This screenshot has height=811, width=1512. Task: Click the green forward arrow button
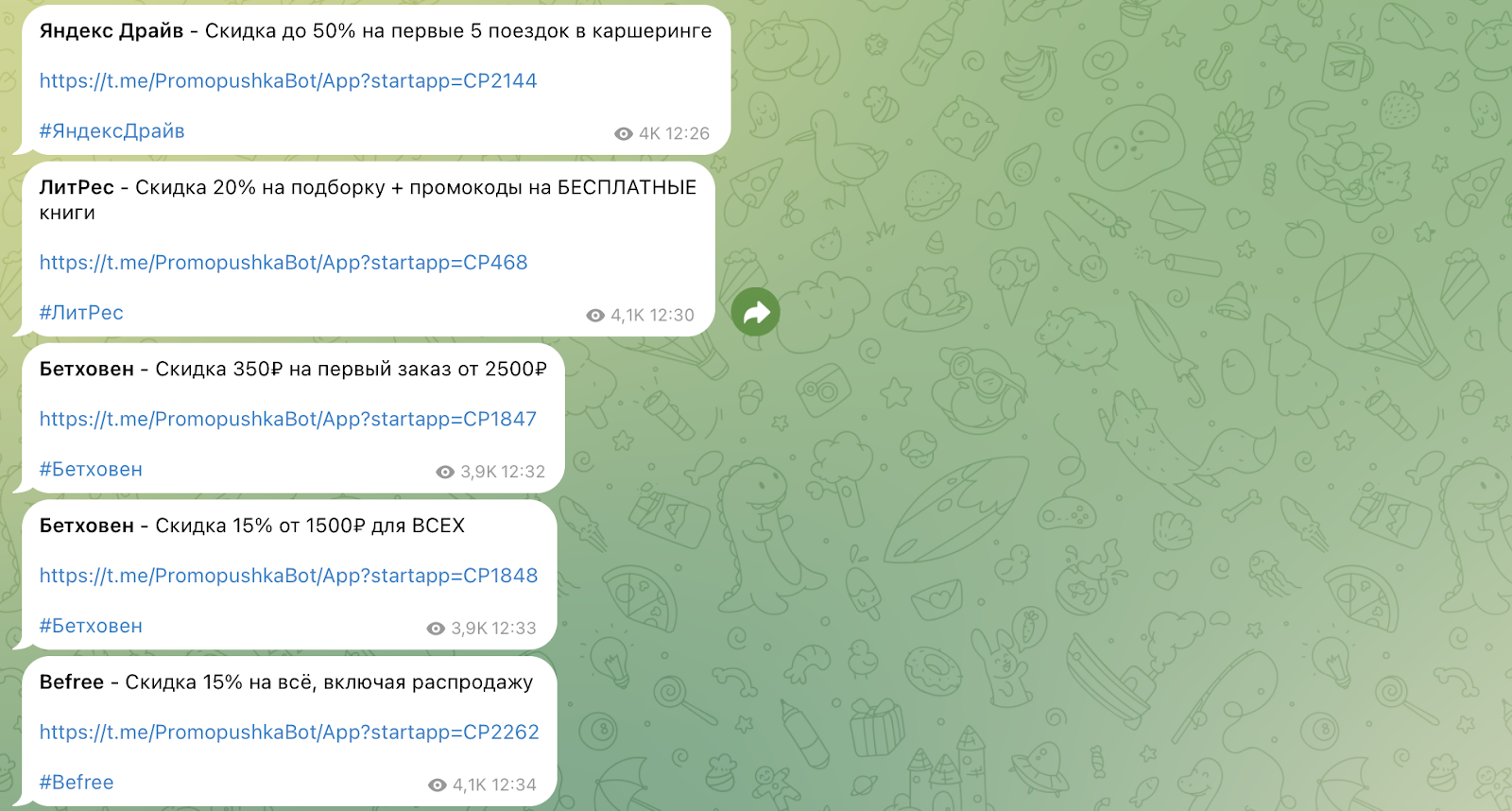pos(756,312)
